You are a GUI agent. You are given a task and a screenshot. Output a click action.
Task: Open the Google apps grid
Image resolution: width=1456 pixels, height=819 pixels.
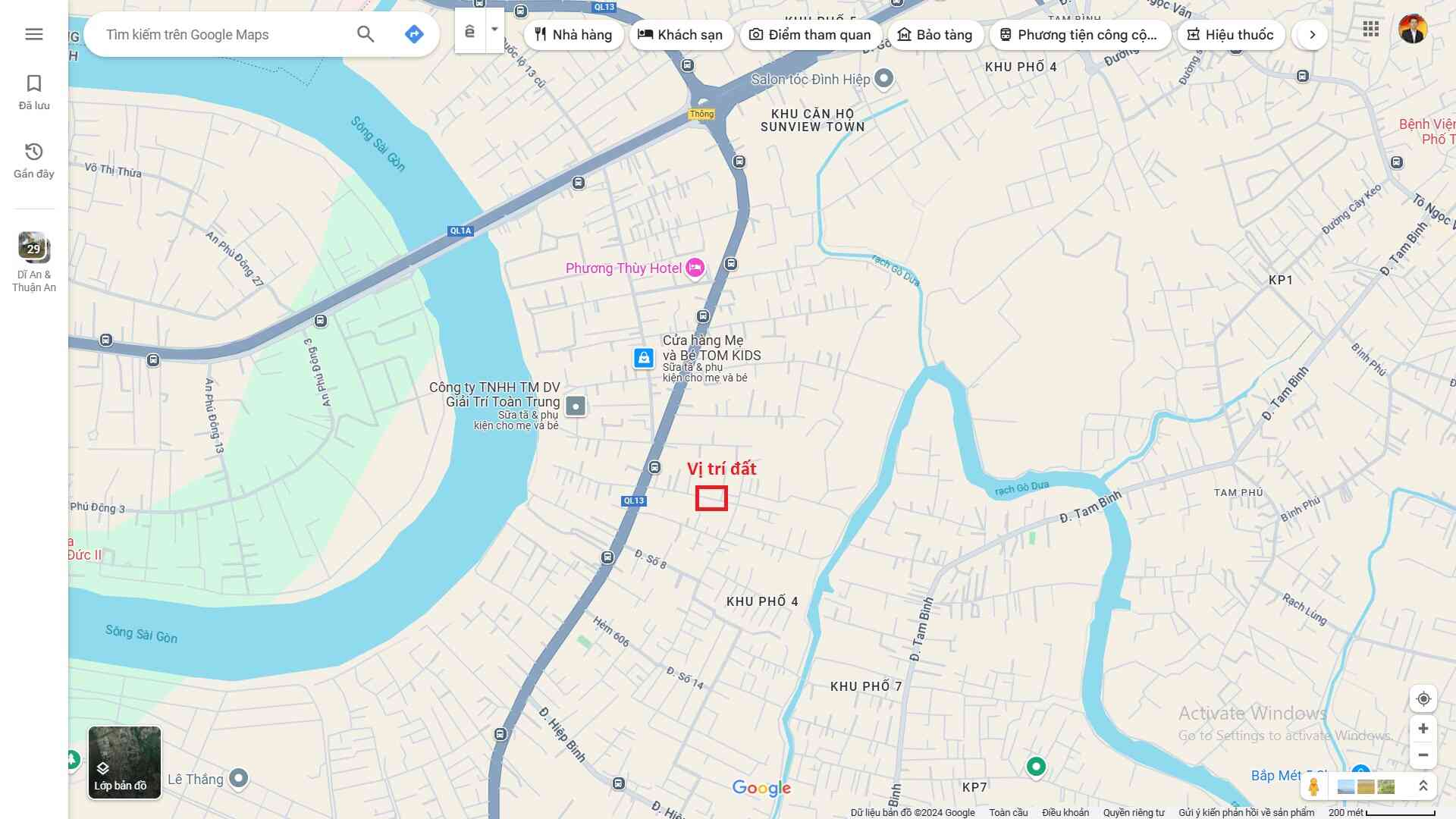tap(1370, 30)
